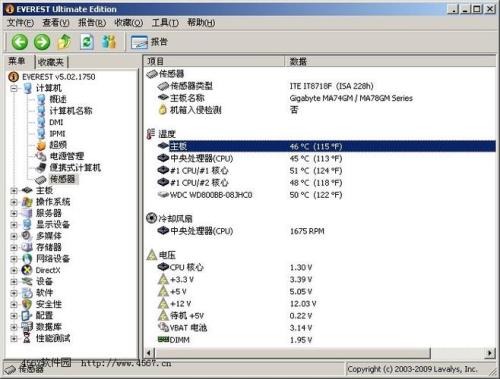Click the 性能测试 hourglass icon in the tree
This screenshot has width=500, height=379.
coord(27,338)
